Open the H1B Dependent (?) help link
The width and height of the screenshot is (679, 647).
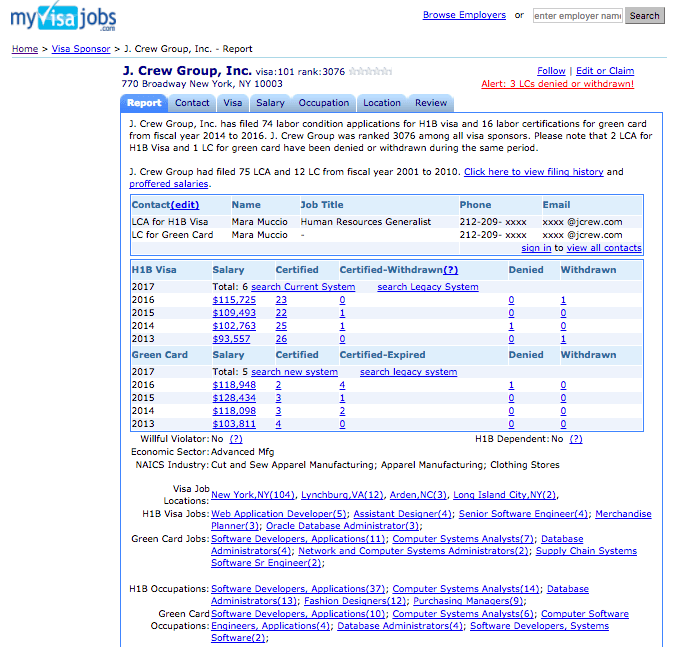tap(576, 439)
